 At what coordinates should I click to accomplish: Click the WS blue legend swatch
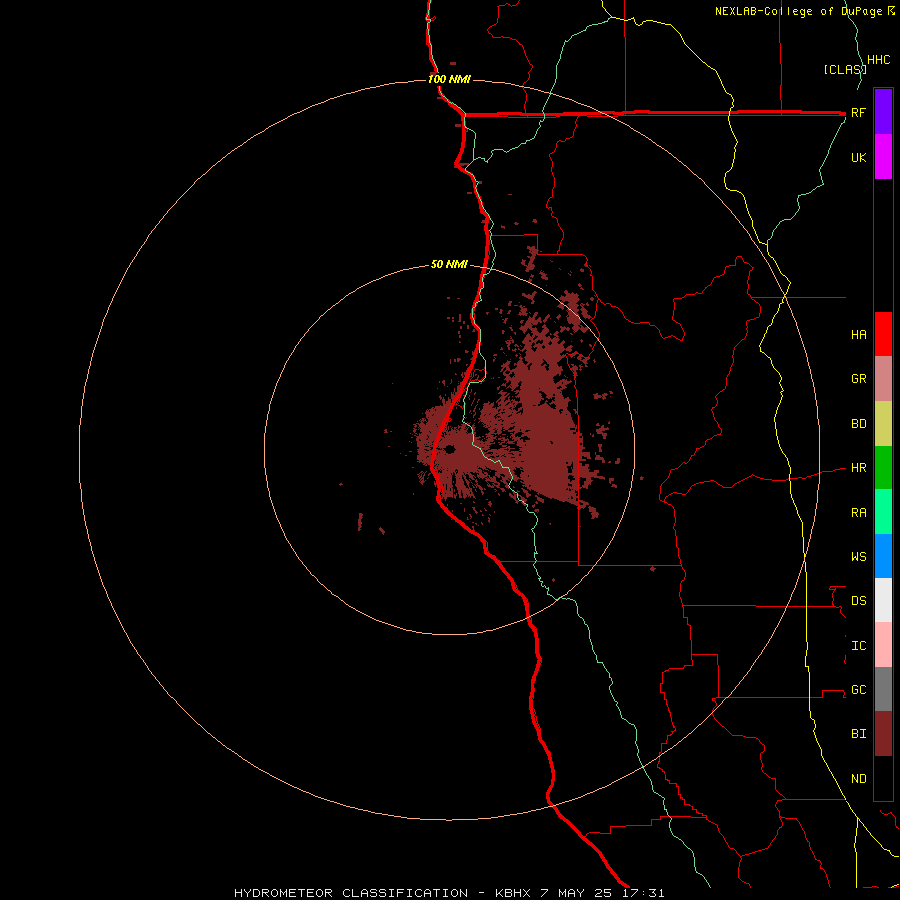pos(883,556)
